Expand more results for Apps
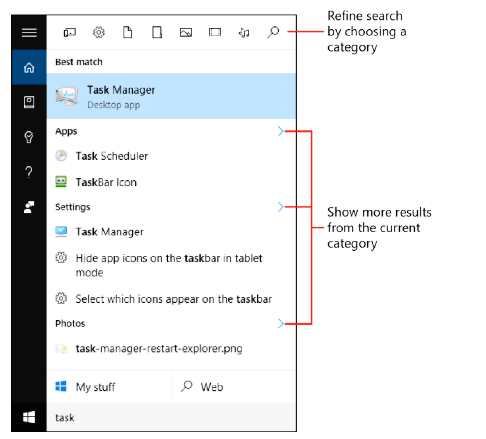 coord(281,131)
